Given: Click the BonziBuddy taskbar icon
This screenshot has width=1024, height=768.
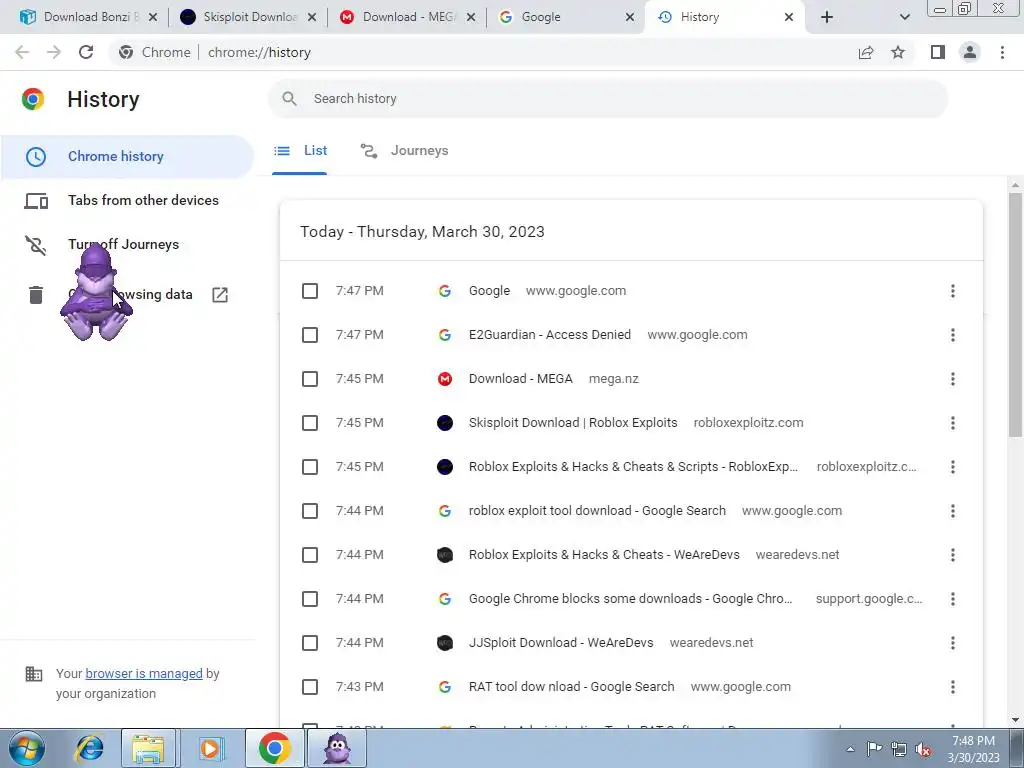Looking at the screenshot, I should [338, 748].
